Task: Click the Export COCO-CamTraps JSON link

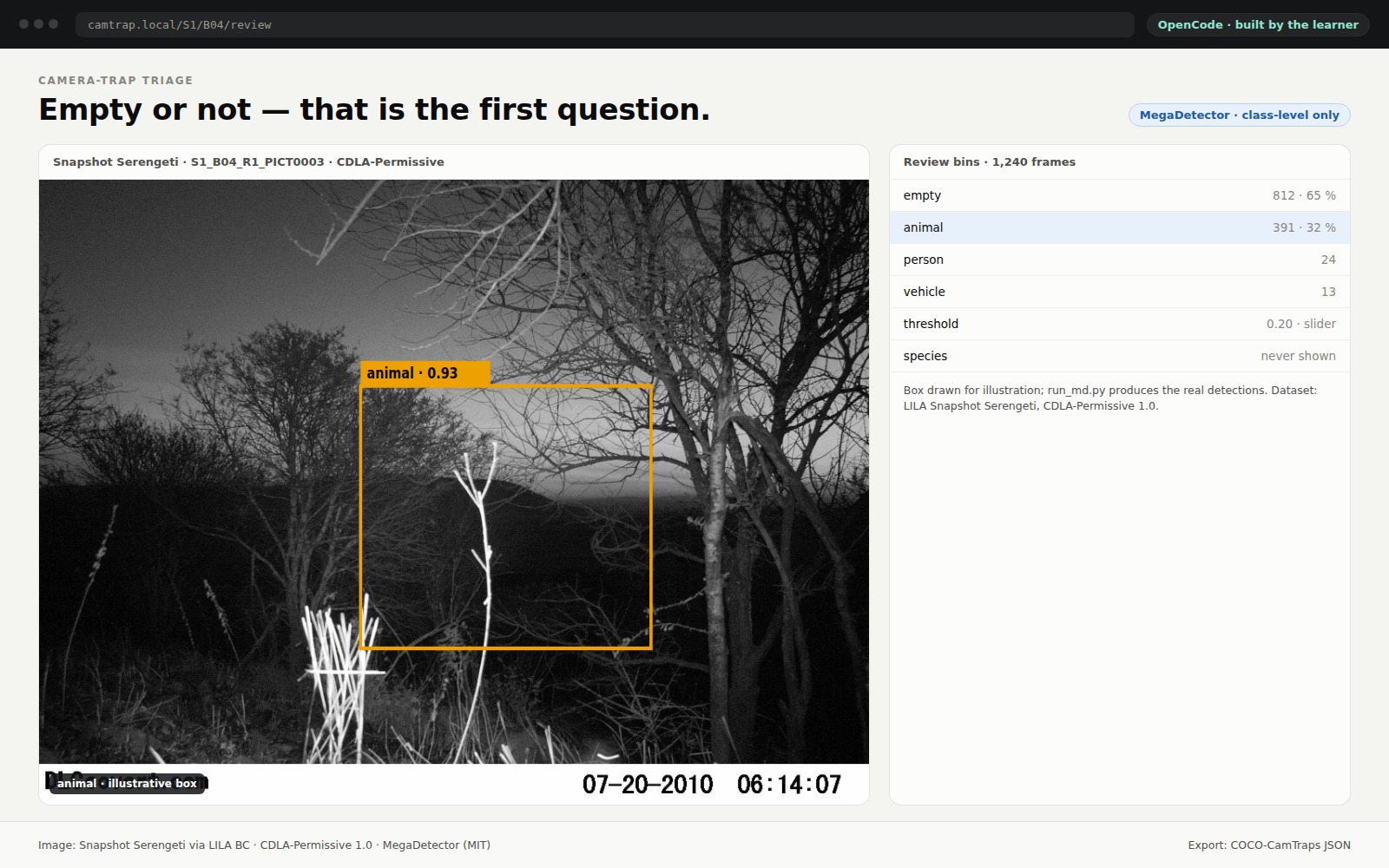Action: [x=1269, y=845]
